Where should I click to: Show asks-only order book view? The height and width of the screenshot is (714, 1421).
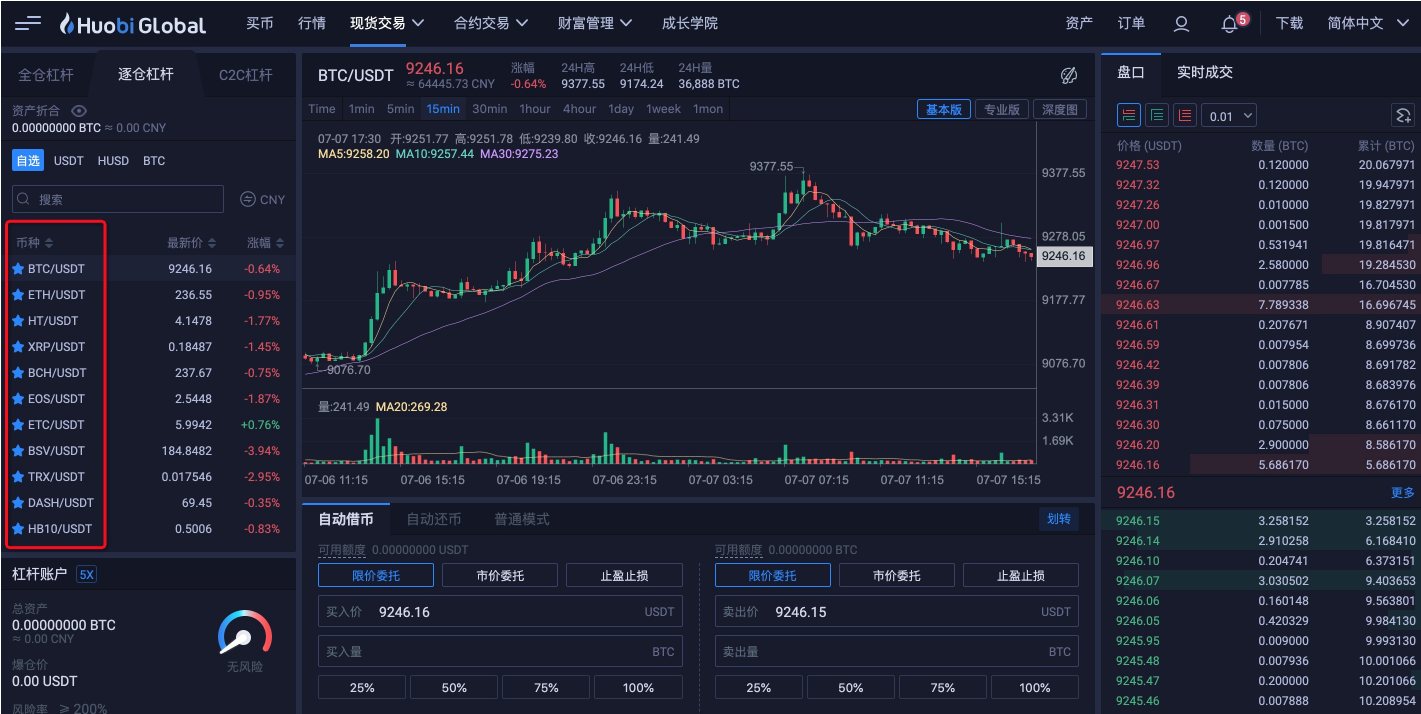1185,116
